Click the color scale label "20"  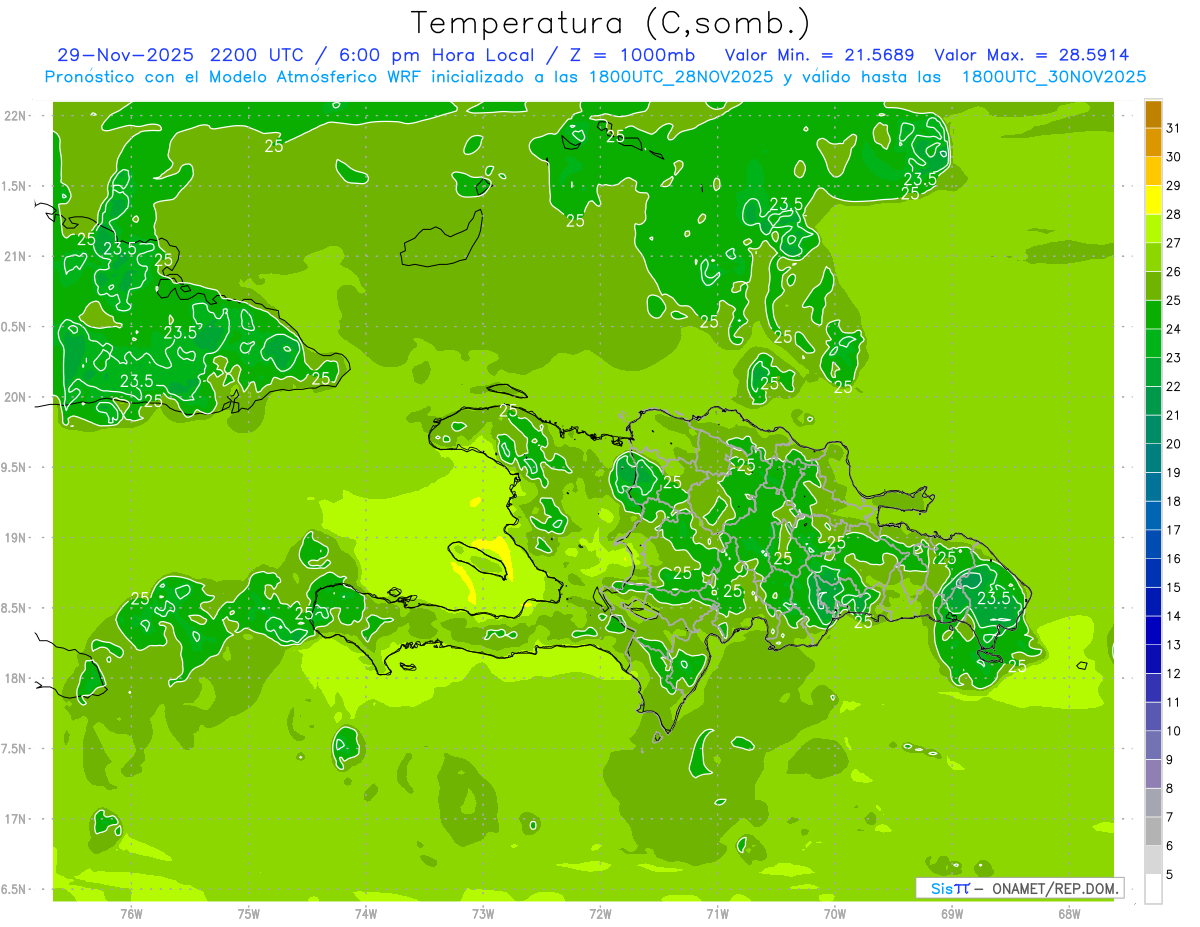click(x=1174, y=444)
